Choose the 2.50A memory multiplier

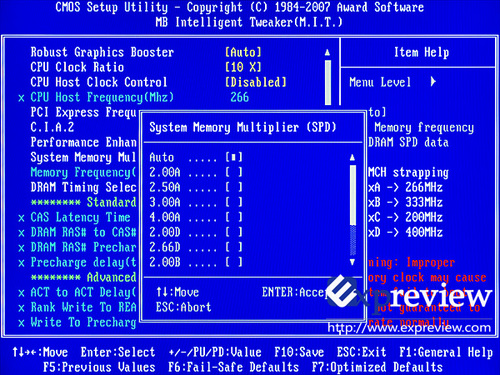[x=196, y=187]
